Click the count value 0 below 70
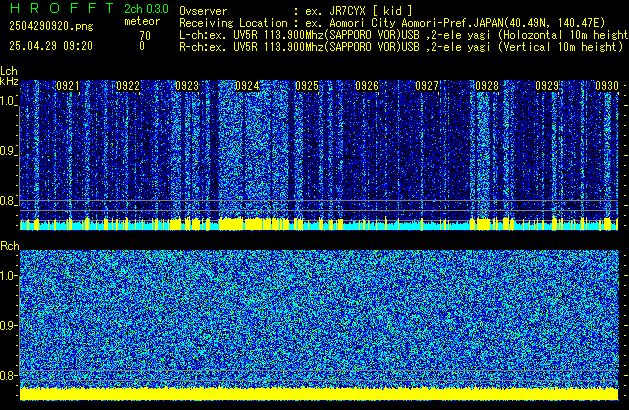 pos(142,46)
